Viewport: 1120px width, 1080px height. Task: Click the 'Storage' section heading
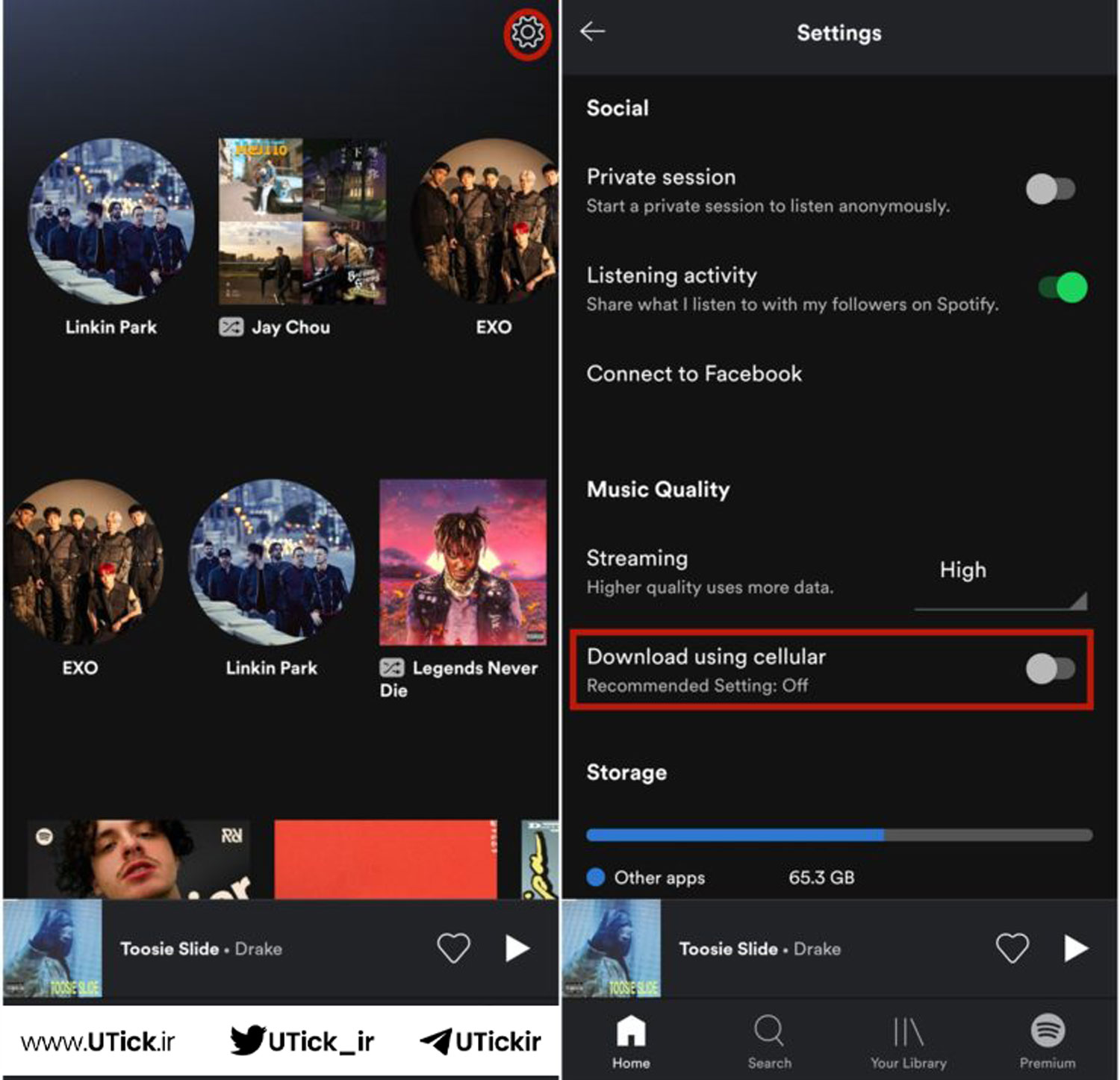click(626, 772)
